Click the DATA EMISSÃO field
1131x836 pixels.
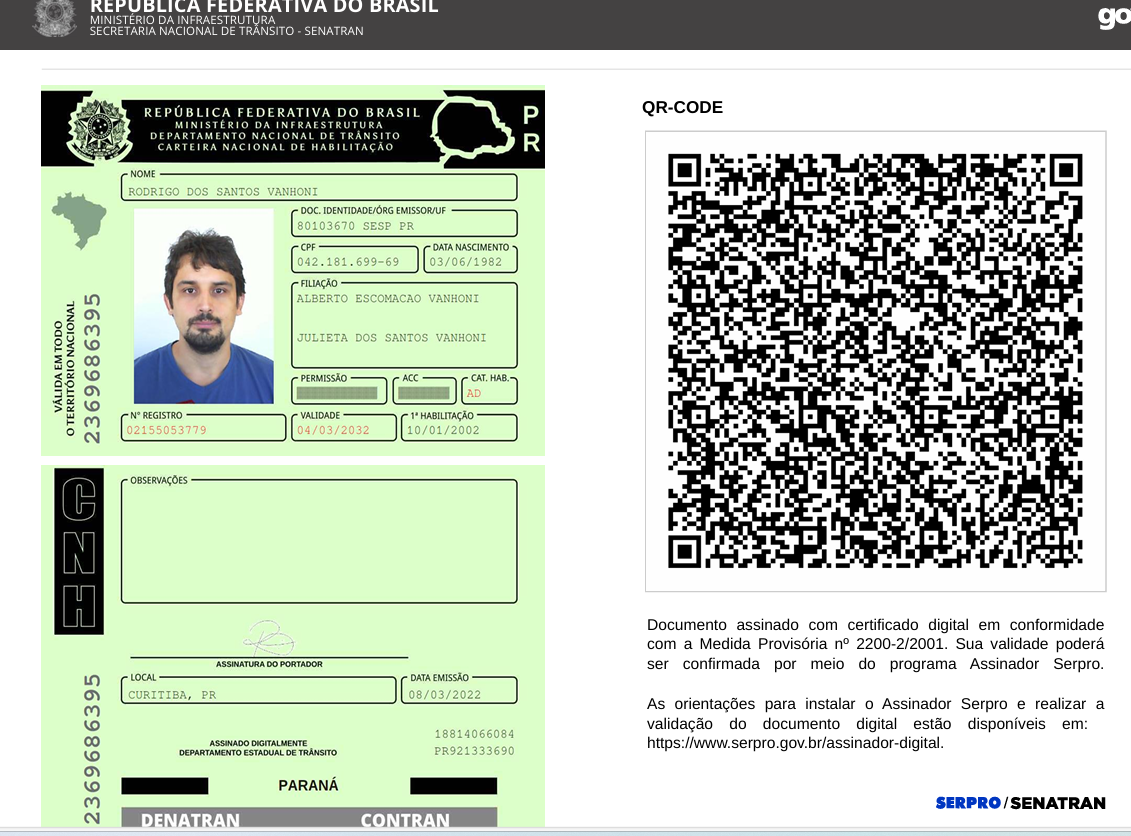coord(459,690)
